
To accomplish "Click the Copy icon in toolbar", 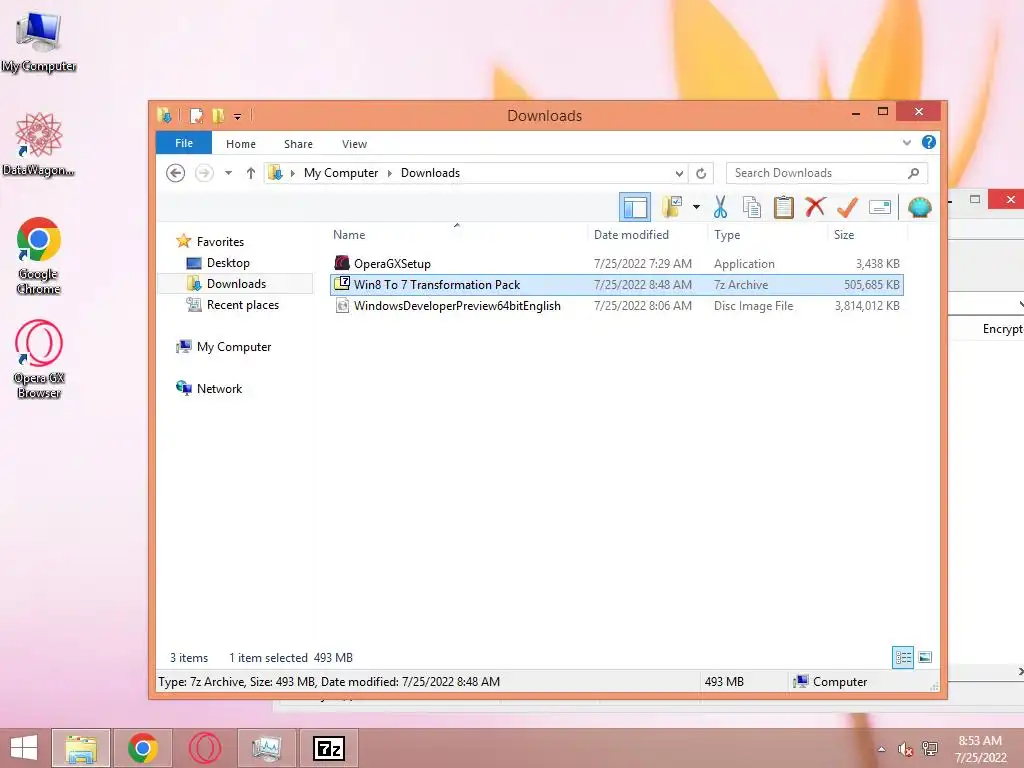I will tap(752, 208).
